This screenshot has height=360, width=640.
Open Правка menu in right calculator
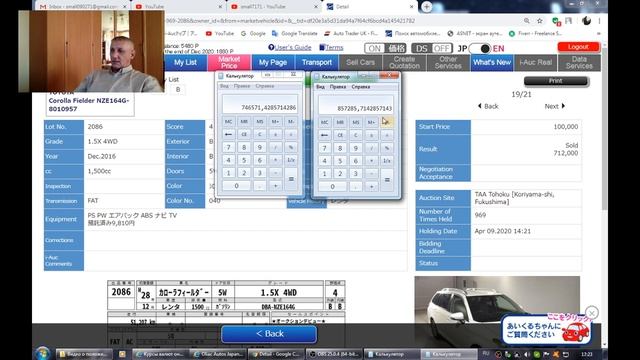(338, 87)
